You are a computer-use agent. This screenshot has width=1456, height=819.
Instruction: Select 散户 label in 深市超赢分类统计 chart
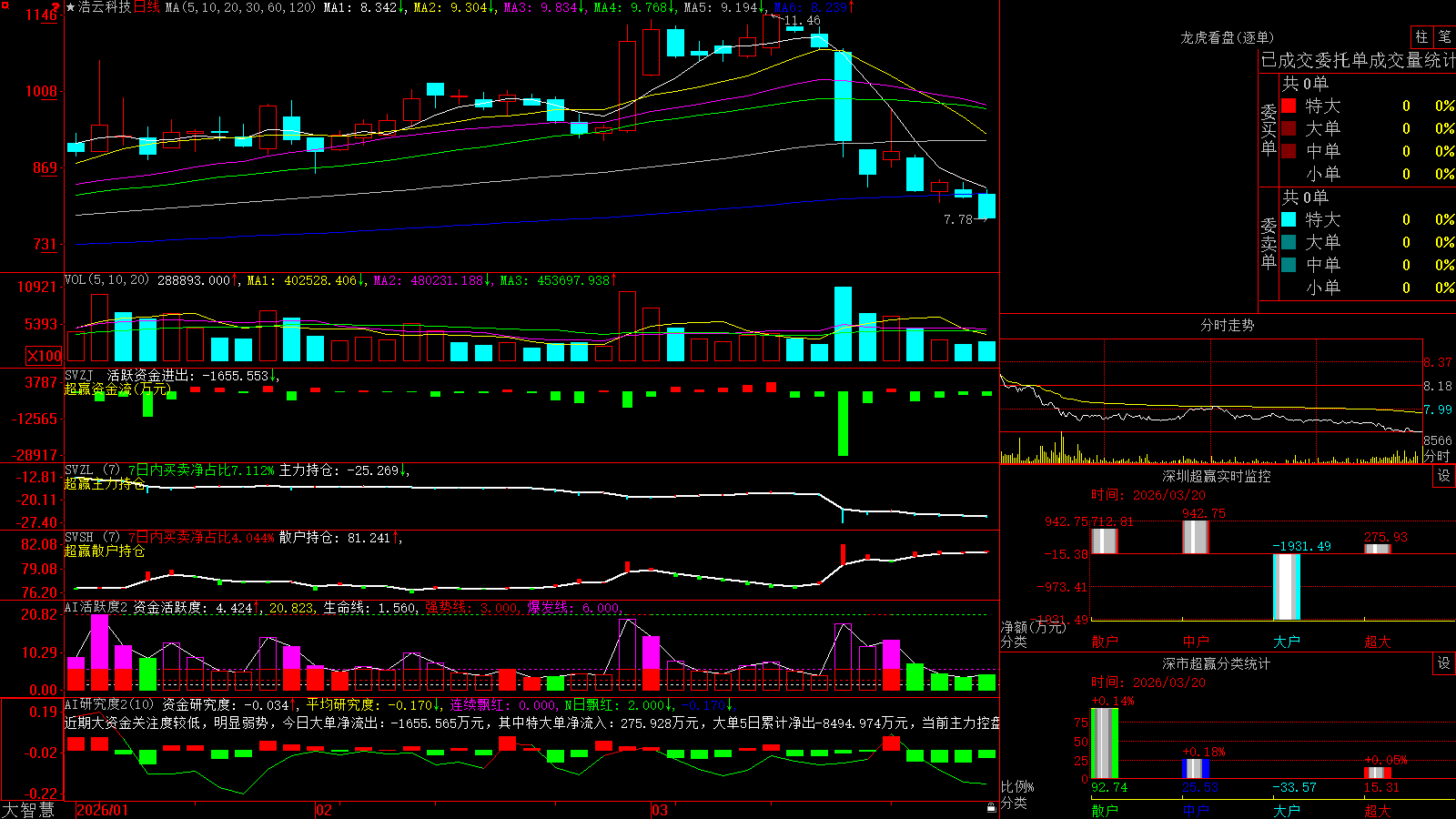[x=1105, y=810]
